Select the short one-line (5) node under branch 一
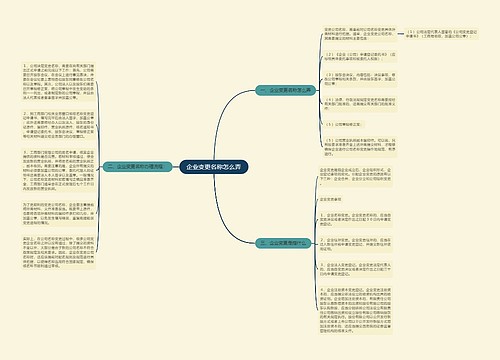The height and width of the screenshot is (360, 500). (x=343, y=124)
